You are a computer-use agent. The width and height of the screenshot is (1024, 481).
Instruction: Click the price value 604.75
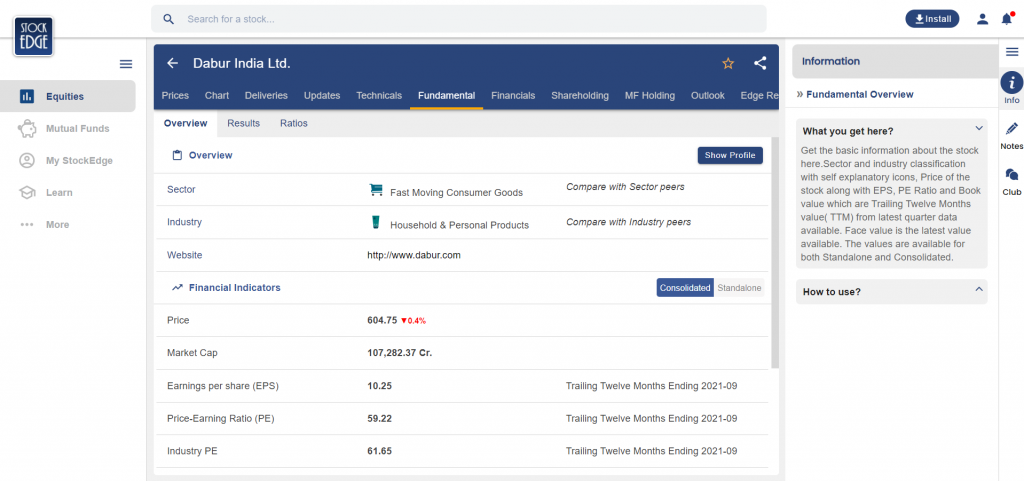click(x=382, y=320)
